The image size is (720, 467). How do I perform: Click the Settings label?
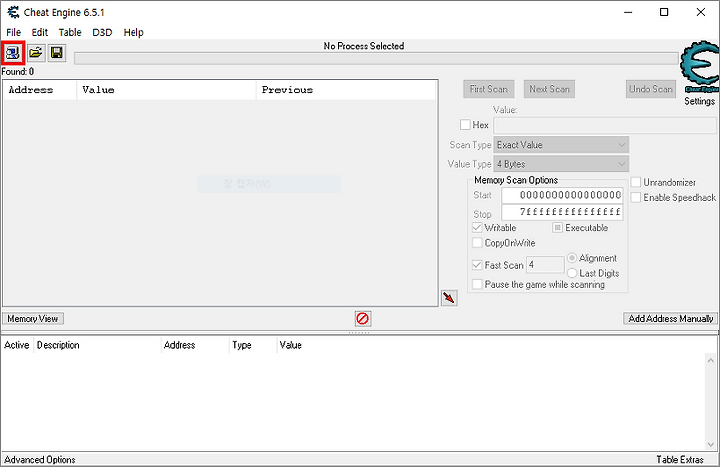point(699,101)
